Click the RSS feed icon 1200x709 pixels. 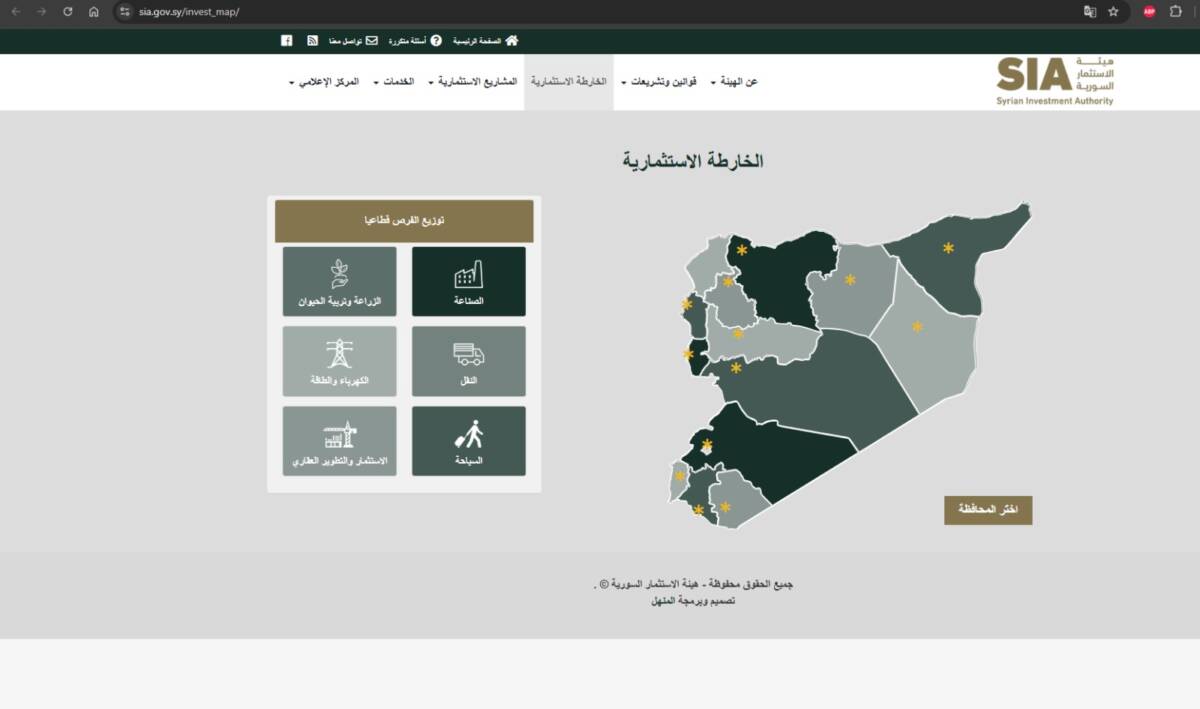pos(313,41)
